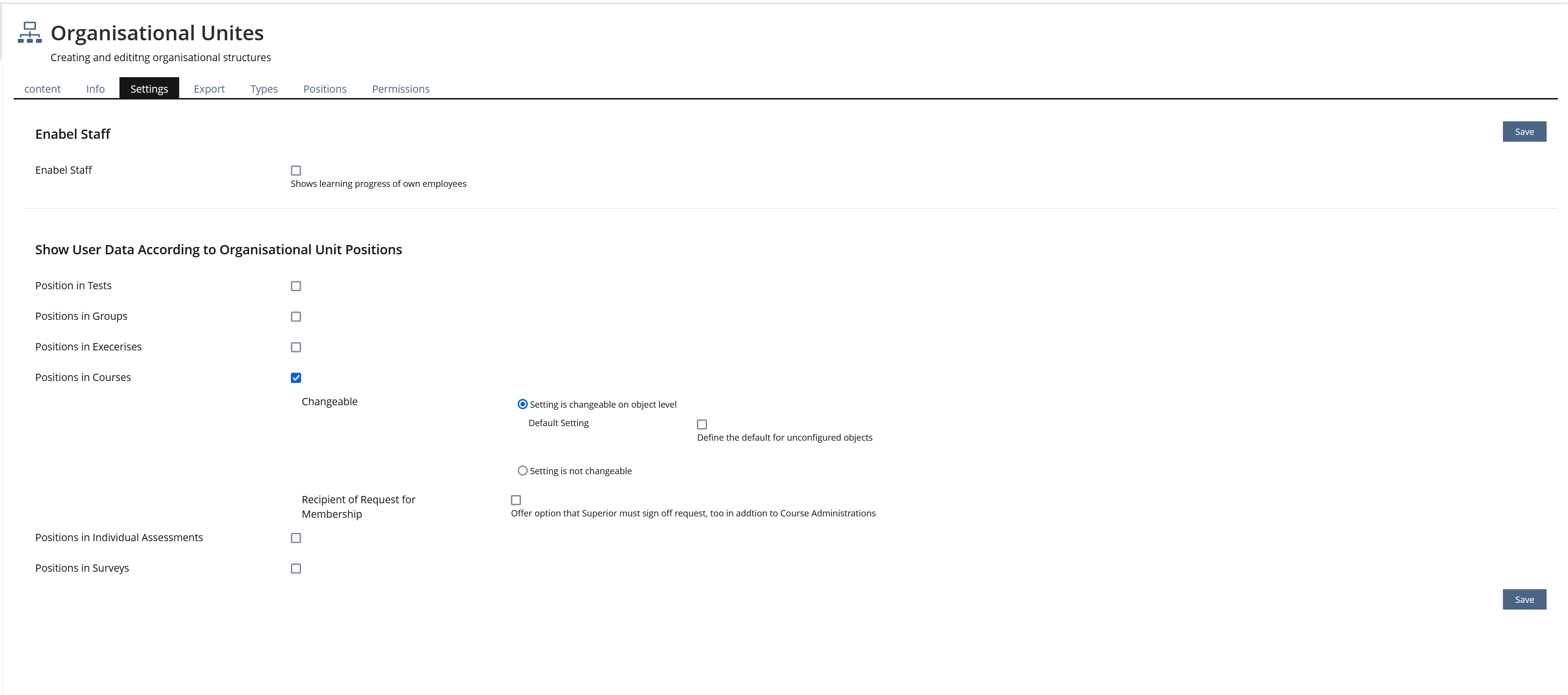
Task: Open the Export tab
Action: [209, 89]
